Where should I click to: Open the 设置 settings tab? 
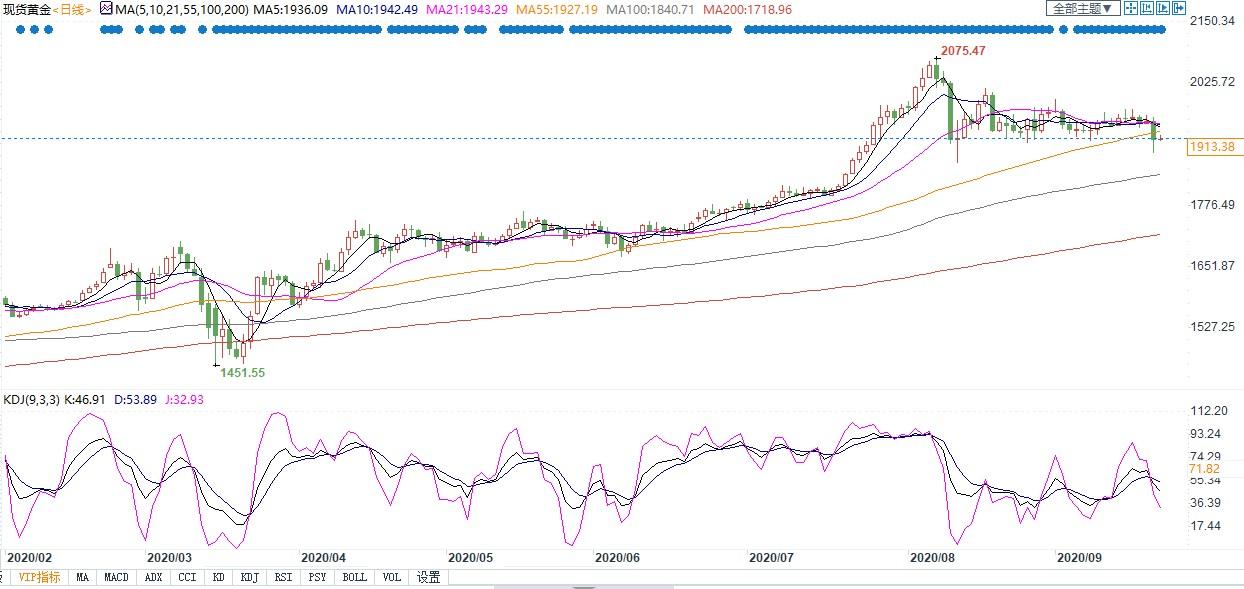tap(428, 577)
